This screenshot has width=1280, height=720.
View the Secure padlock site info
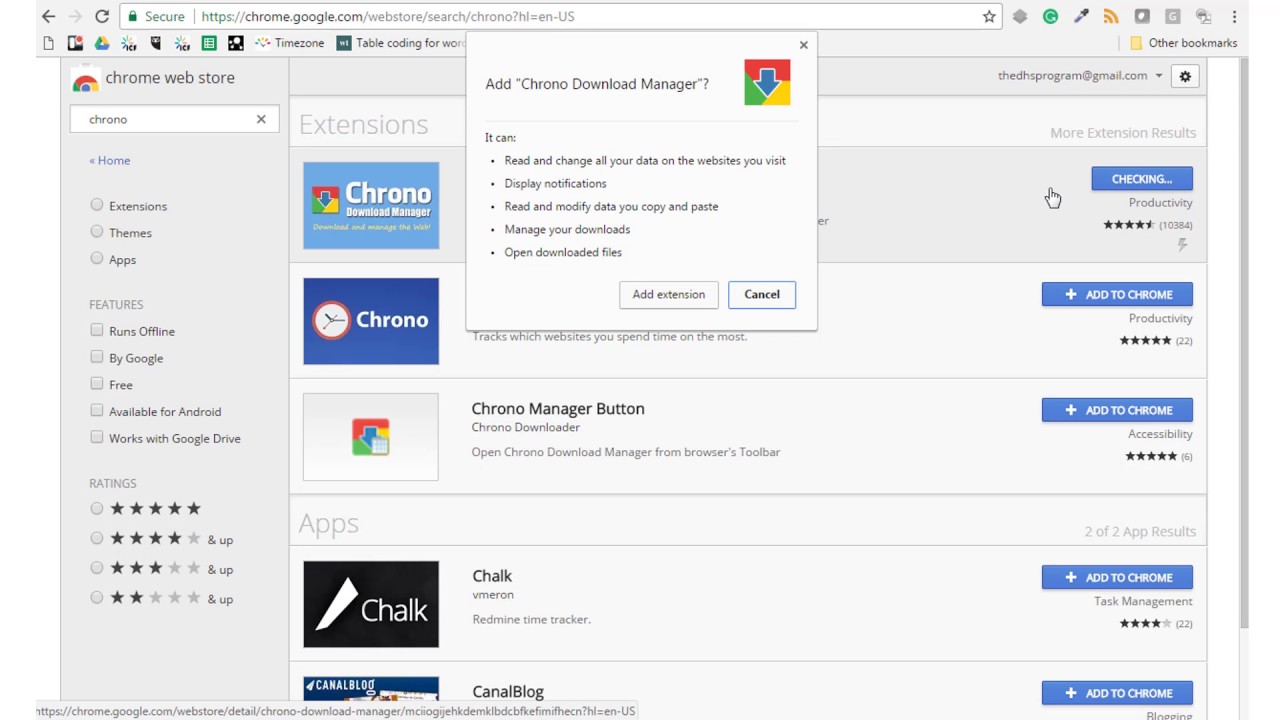pos(156,16)
